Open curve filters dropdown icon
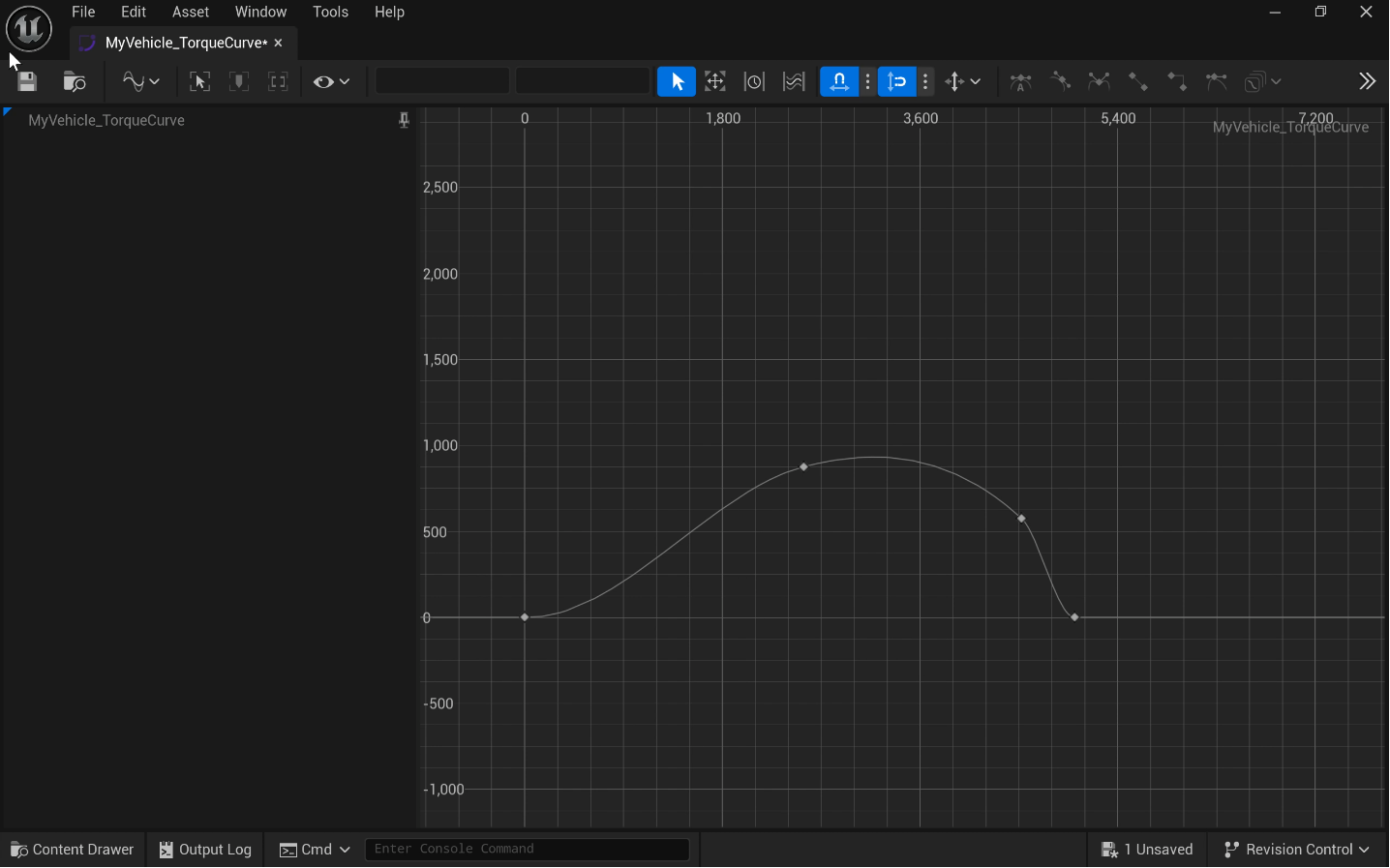Image resolution: width=1390 pixels, height=868 pixels. tap(1263, 82)
